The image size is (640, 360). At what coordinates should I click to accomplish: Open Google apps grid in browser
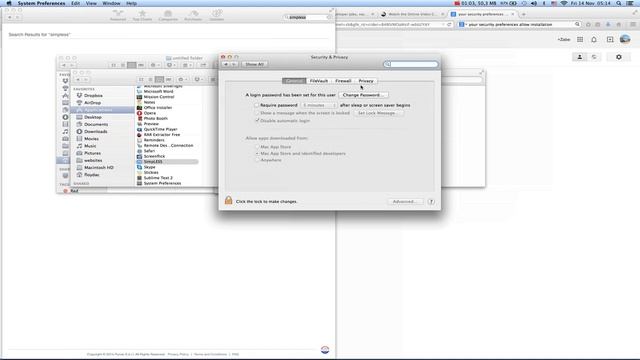pos(580,40)
